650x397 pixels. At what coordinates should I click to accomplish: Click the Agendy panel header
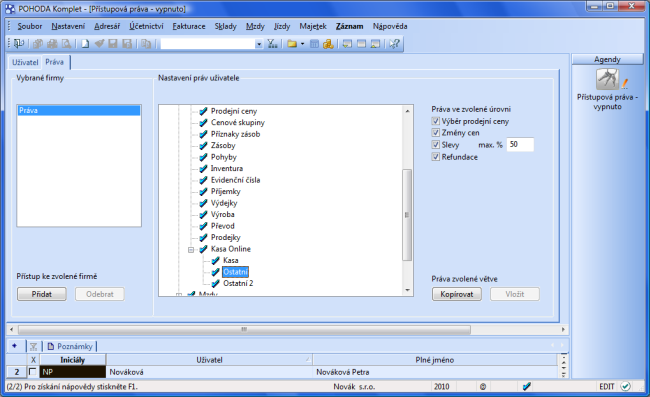click(x=607, y=59)
